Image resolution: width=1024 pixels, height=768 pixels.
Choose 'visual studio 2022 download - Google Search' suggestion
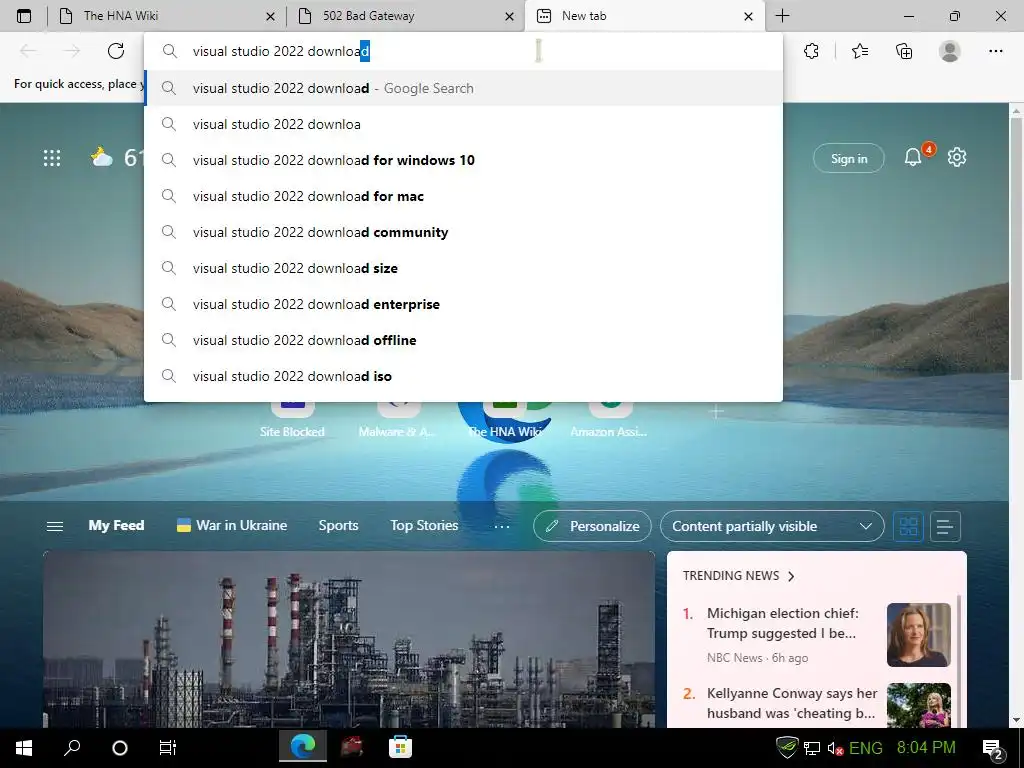(x=463, y=88)
